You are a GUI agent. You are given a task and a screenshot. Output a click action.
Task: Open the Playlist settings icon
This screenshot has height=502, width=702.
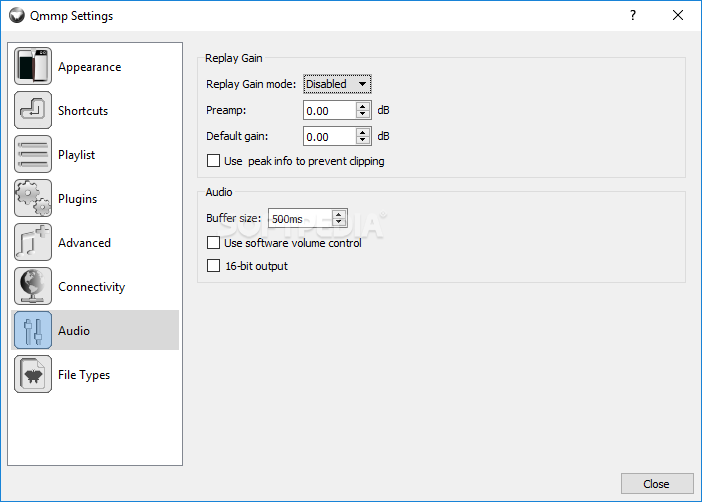coord(33,154)
